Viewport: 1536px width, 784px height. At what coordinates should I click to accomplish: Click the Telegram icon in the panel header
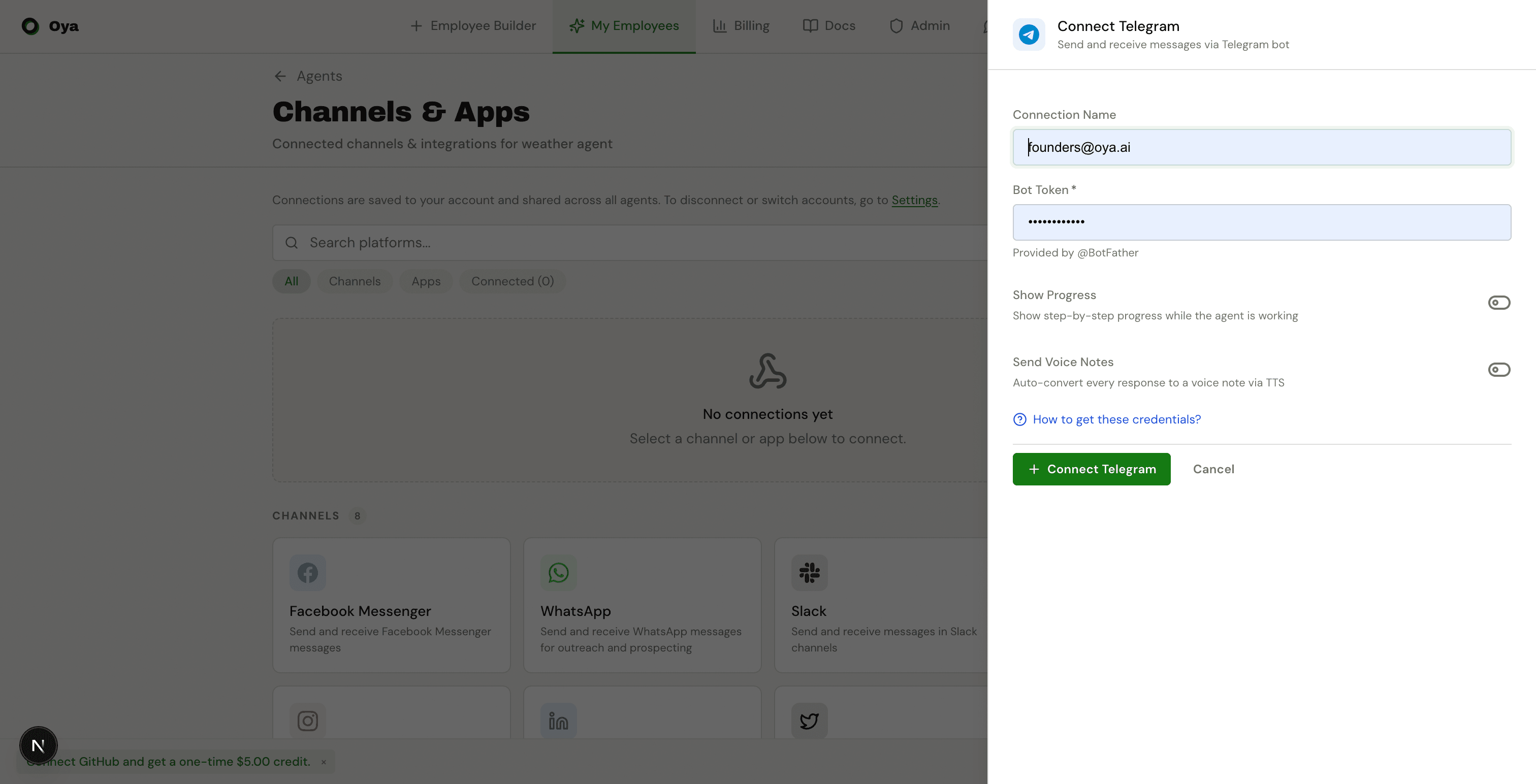click(1029, 35)
